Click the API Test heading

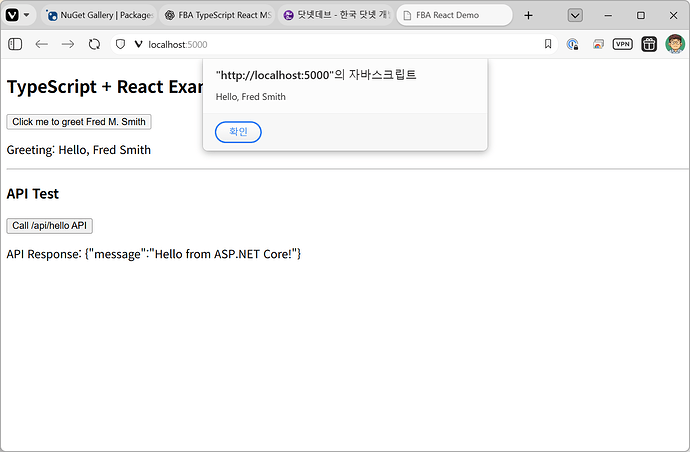pos(33,194)
